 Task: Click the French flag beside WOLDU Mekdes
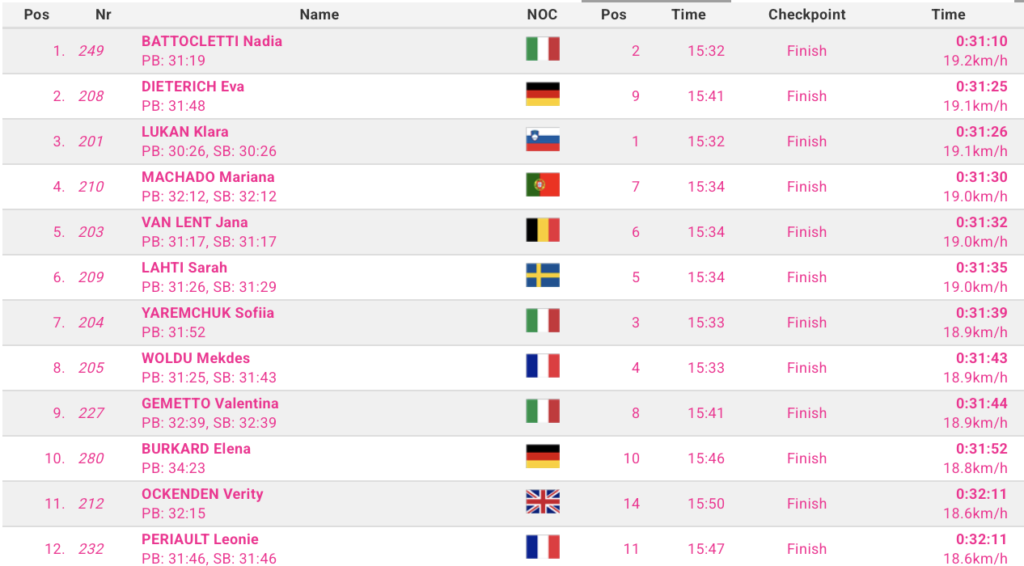(542, 366)
